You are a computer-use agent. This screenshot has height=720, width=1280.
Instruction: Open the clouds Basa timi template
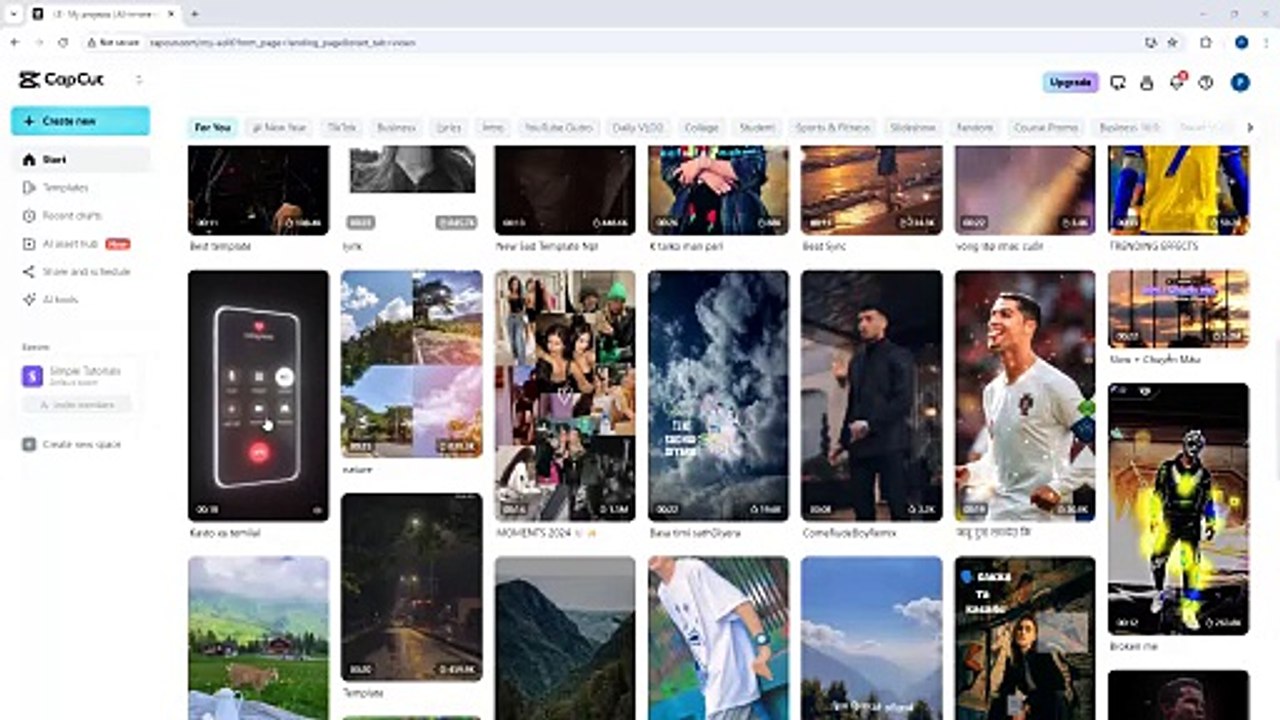(718, 395)
